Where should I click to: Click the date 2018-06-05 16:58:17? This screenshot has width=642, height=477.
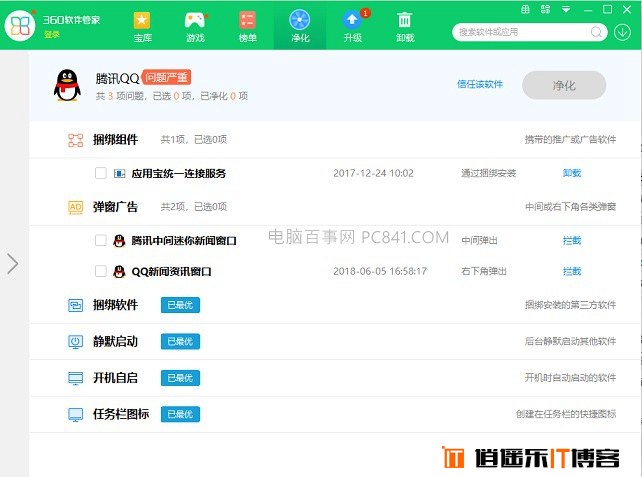point(380,271)
